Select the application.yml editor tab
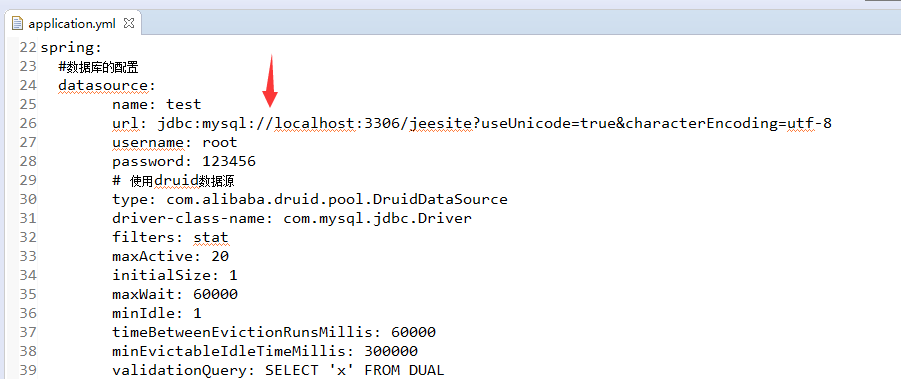 coord(73,24)
